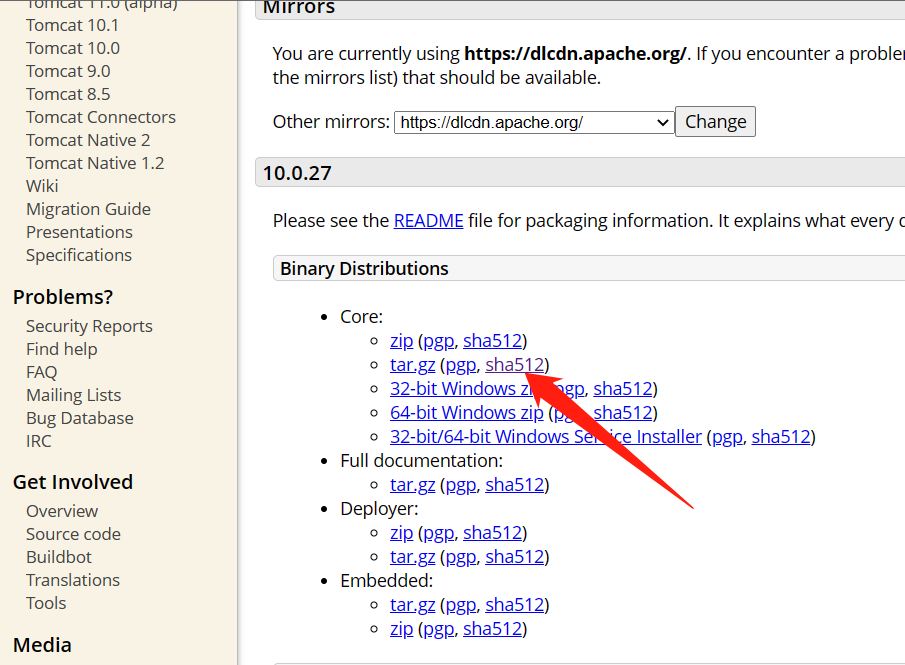Open the Translations link
905x665 pixels.
[73, 581]
